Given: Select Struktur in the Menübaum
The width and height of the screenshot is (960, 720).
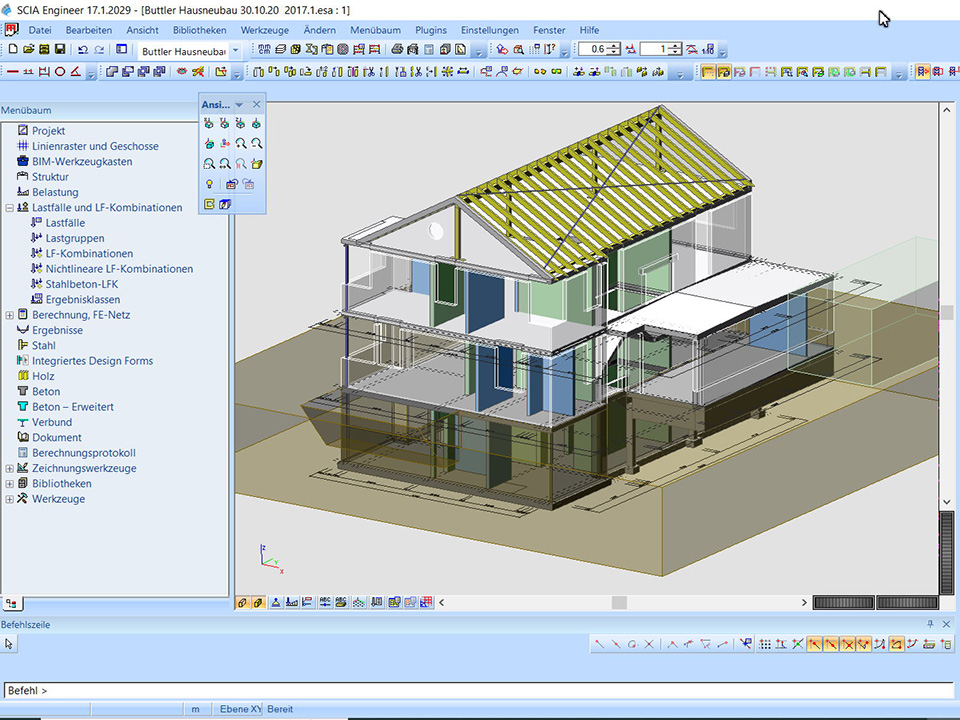Looking at the screenshot, I should 50,177.
